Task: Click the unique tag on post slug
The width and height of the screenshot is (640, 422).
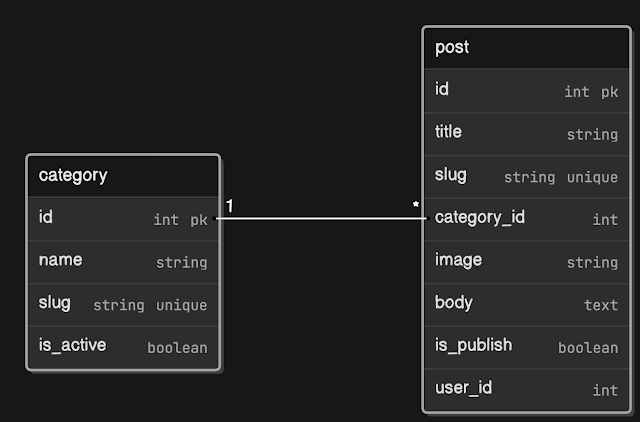Action: [x=592, y=178]
